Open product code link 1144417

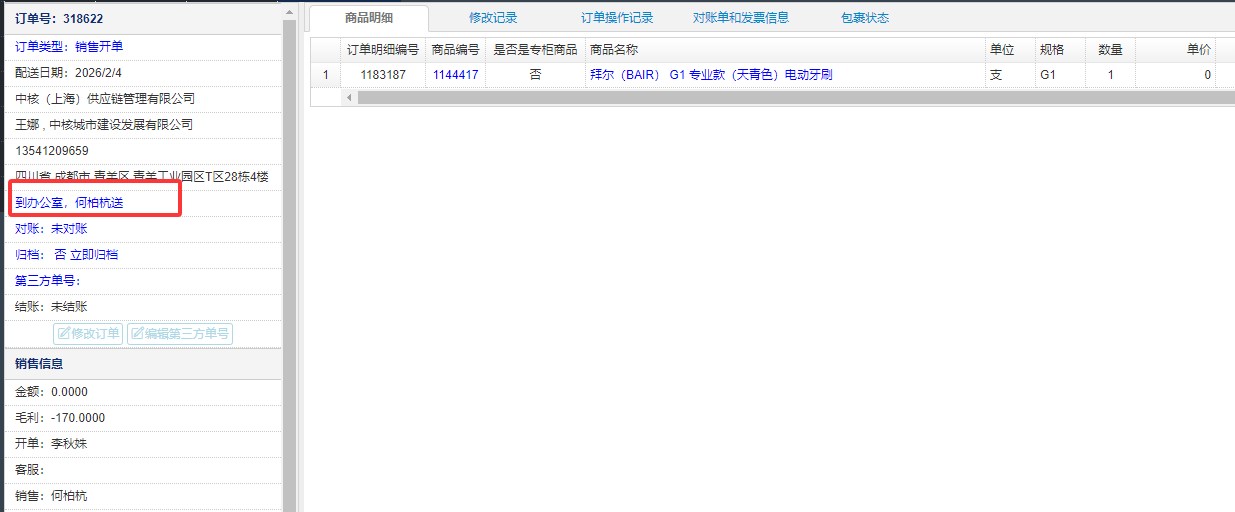455,75
